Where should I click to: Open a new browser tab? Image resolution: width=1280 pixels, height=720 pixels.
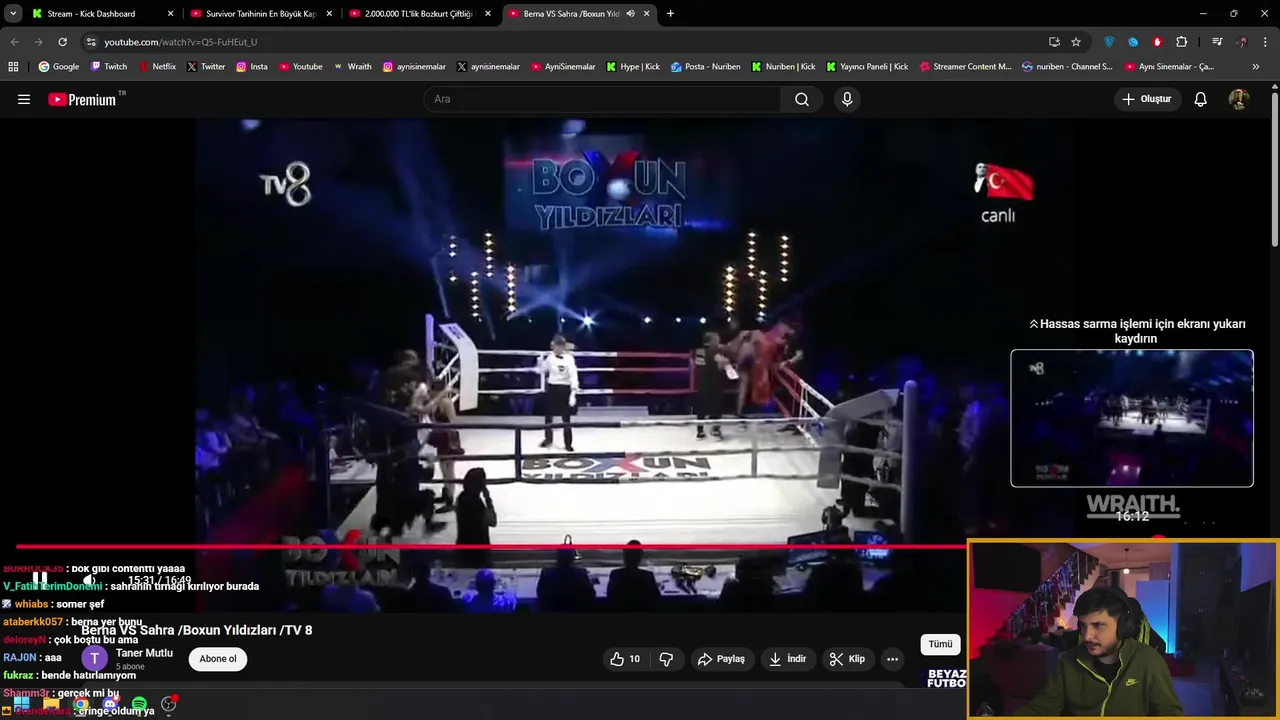(670, 14)
